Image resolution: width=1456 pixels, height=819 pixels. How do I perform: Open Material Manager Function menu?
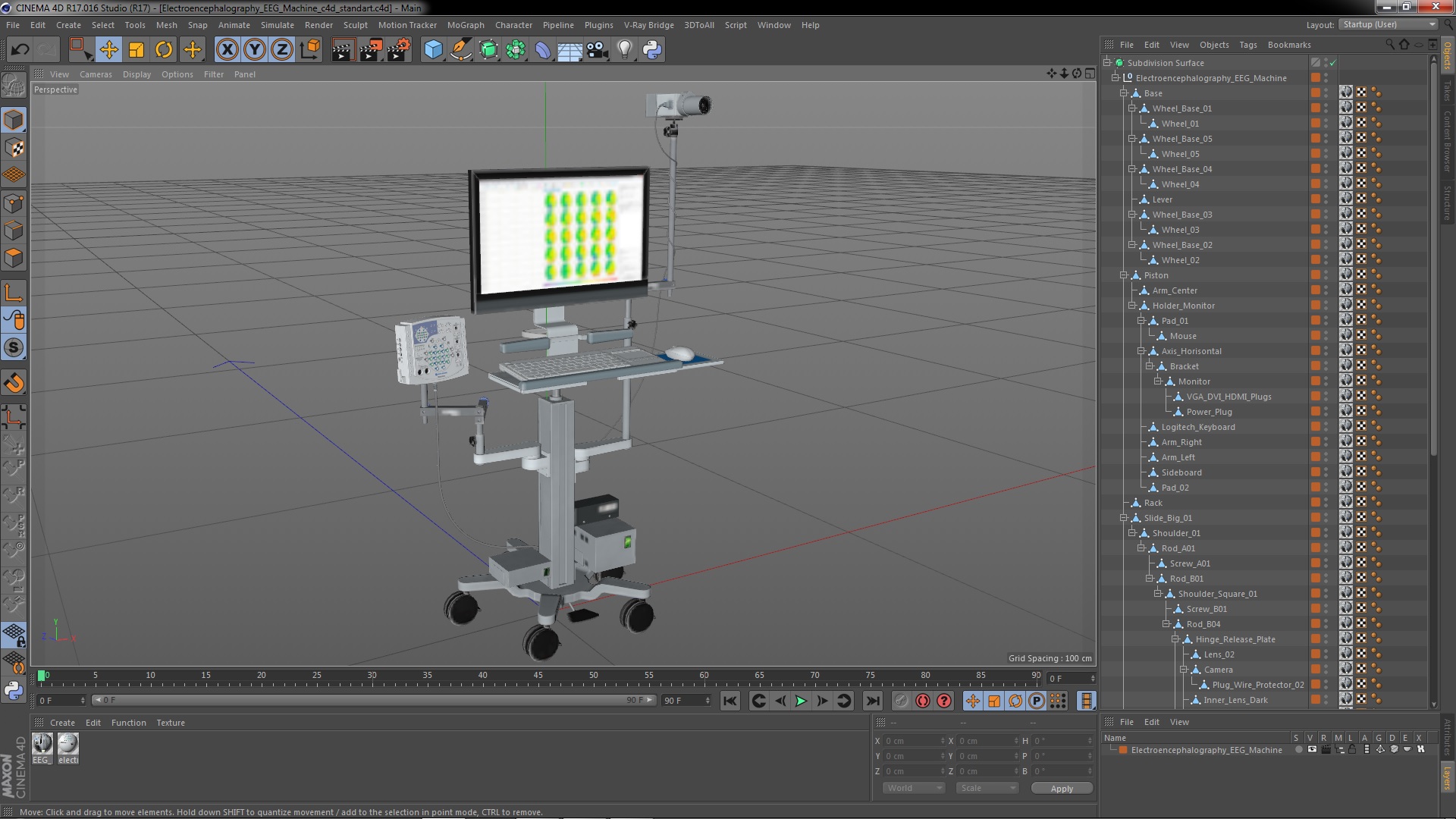point(129,723)
